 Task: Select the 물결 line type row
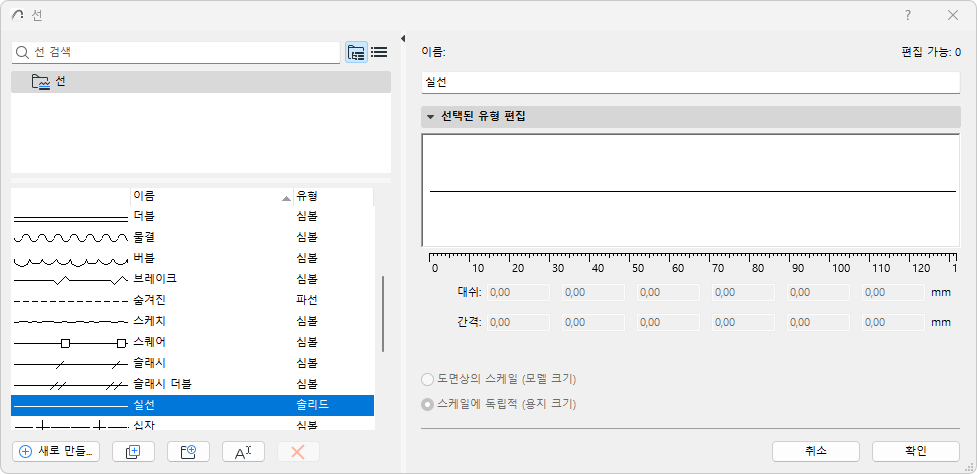coord(193,237)
